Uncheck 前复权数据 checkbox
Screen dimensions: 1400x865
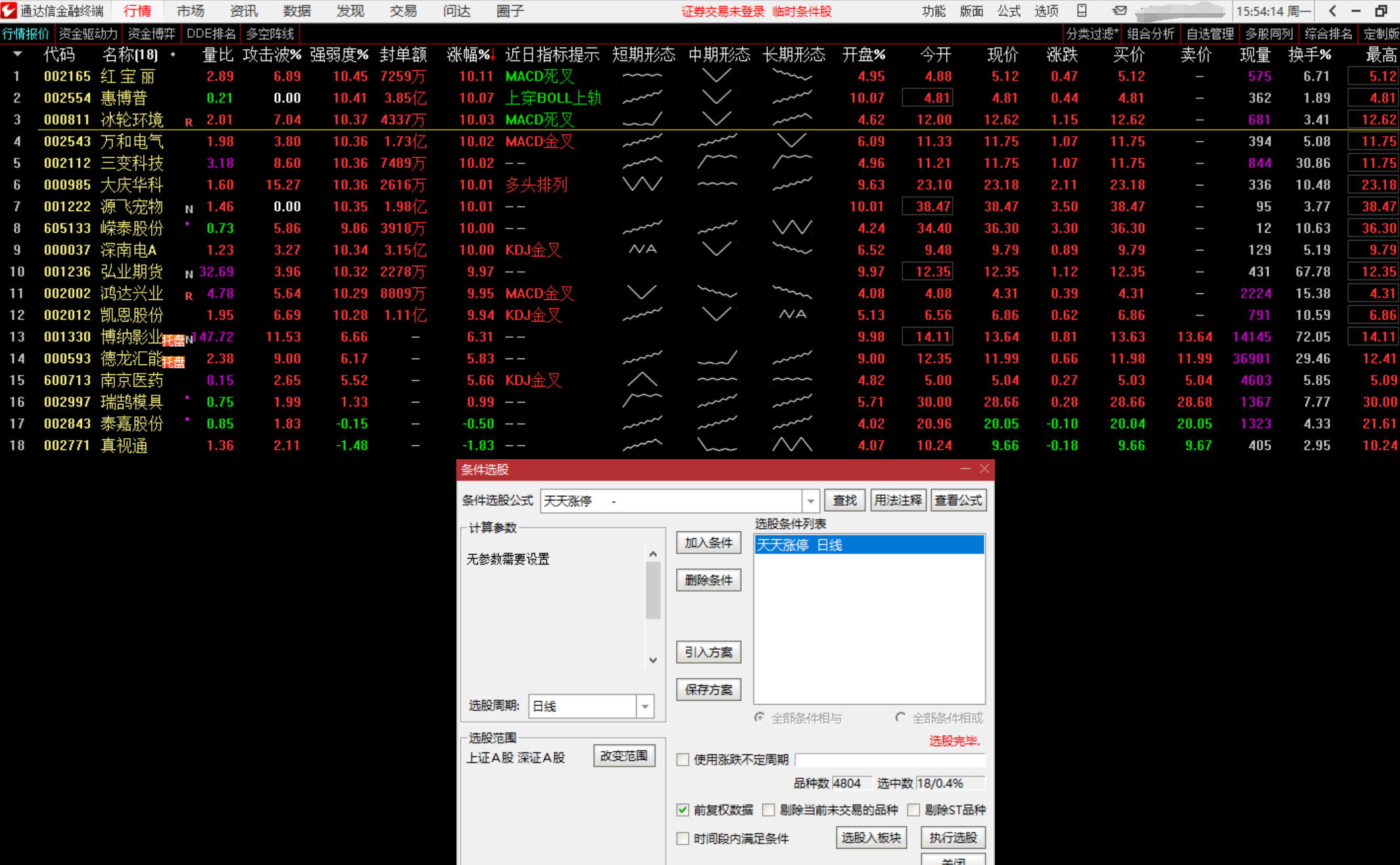(683, 810)
